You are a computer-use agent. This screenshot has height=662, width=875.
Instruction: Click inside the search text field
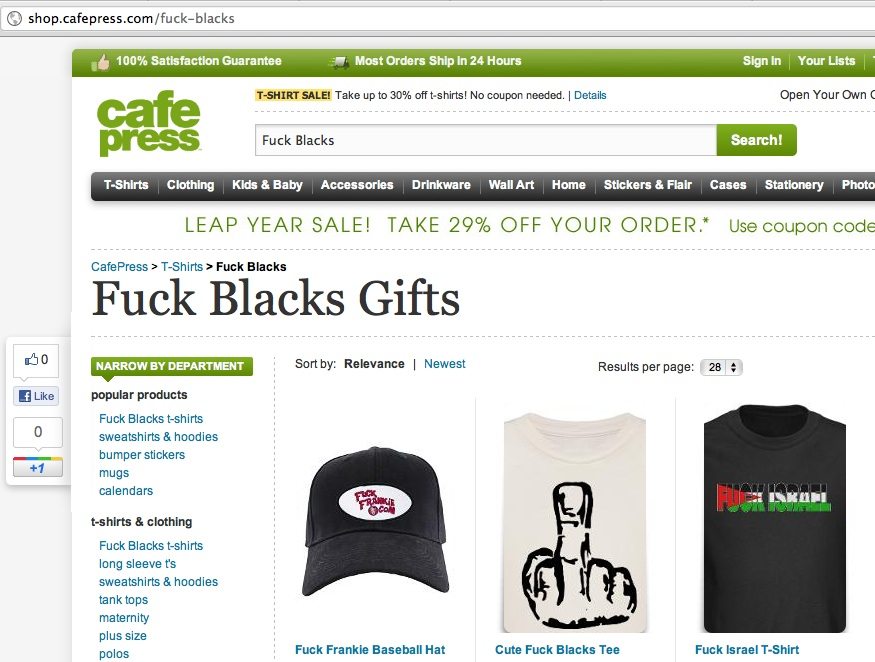[485, 140]
